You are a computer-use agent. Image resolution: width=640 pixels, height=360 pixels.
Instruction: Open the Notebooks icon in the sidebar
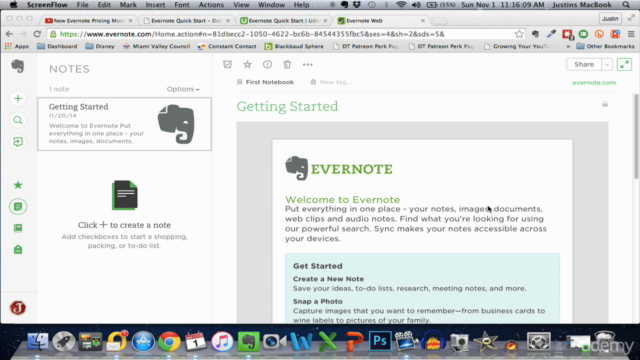point(18,228)
